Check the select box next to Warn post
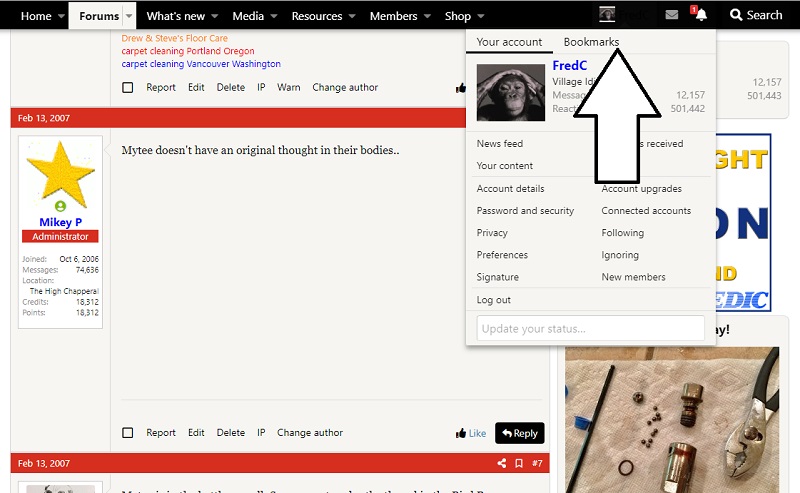The image size is (800, 493). (127, 87)
